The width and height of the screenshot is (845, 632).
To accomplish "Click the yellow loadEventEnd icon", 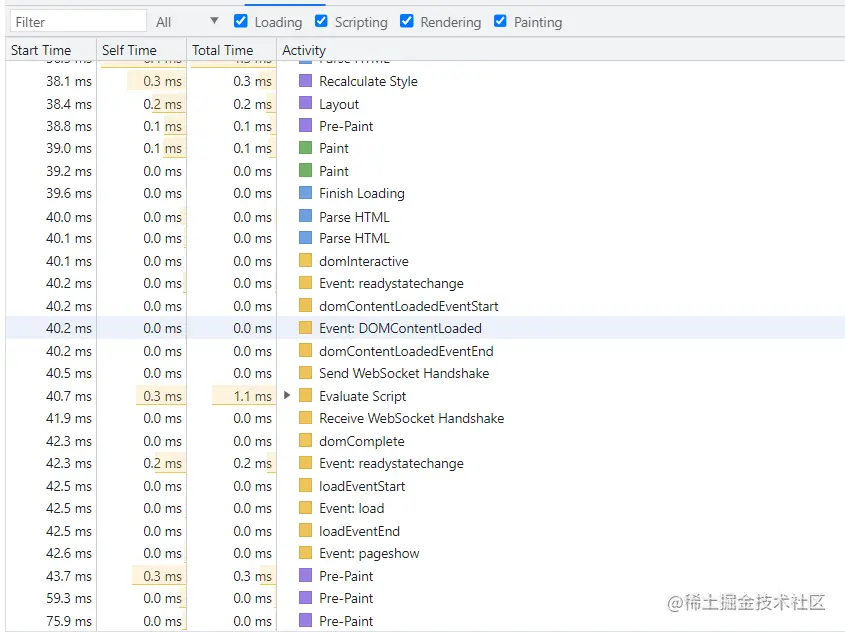I will pyautogui.click(x=306, y=531).
